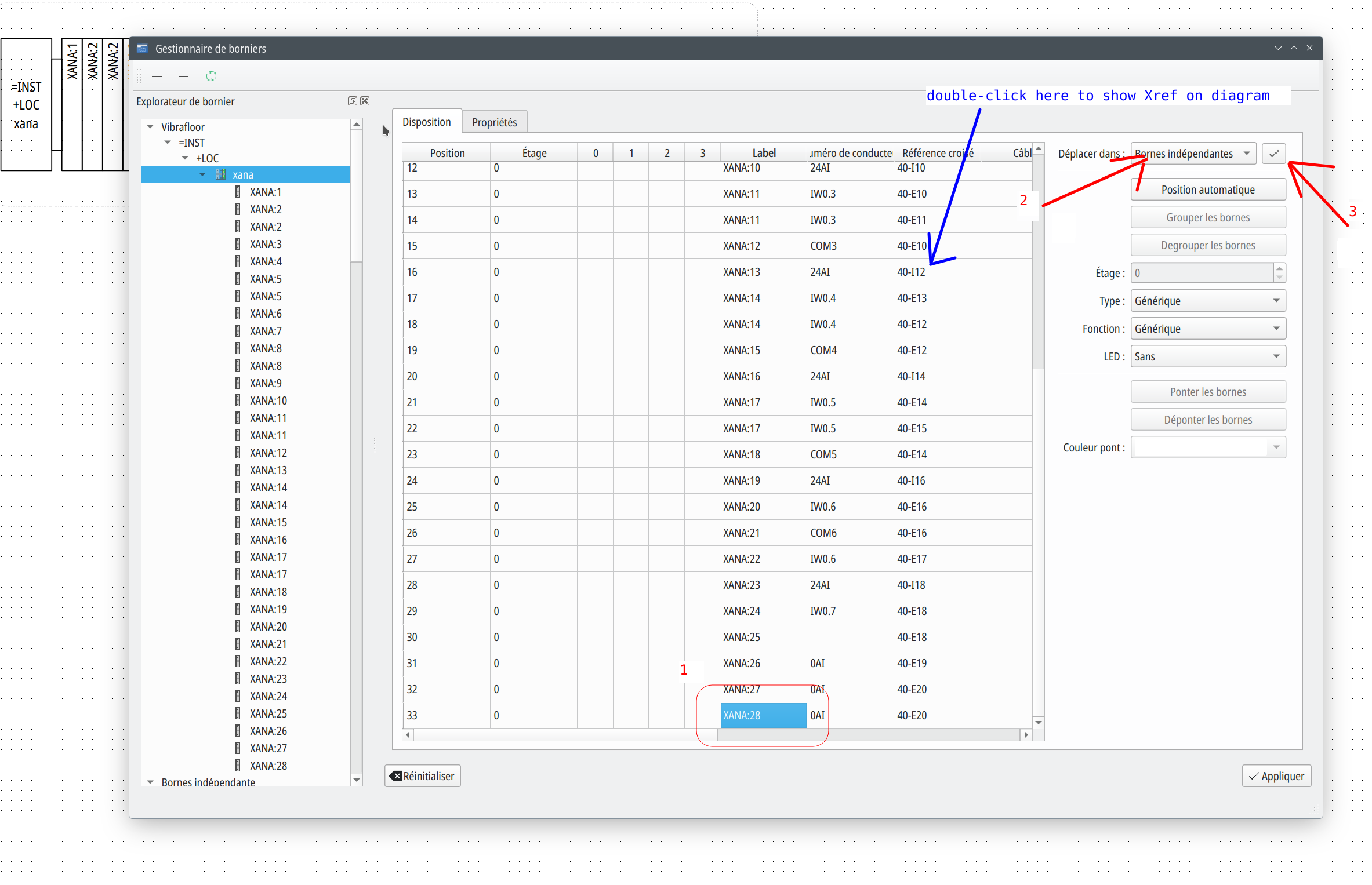Select XANA:10 in the explorer tree
Screen dimensions: 1372x885
(x=268, y=400)
